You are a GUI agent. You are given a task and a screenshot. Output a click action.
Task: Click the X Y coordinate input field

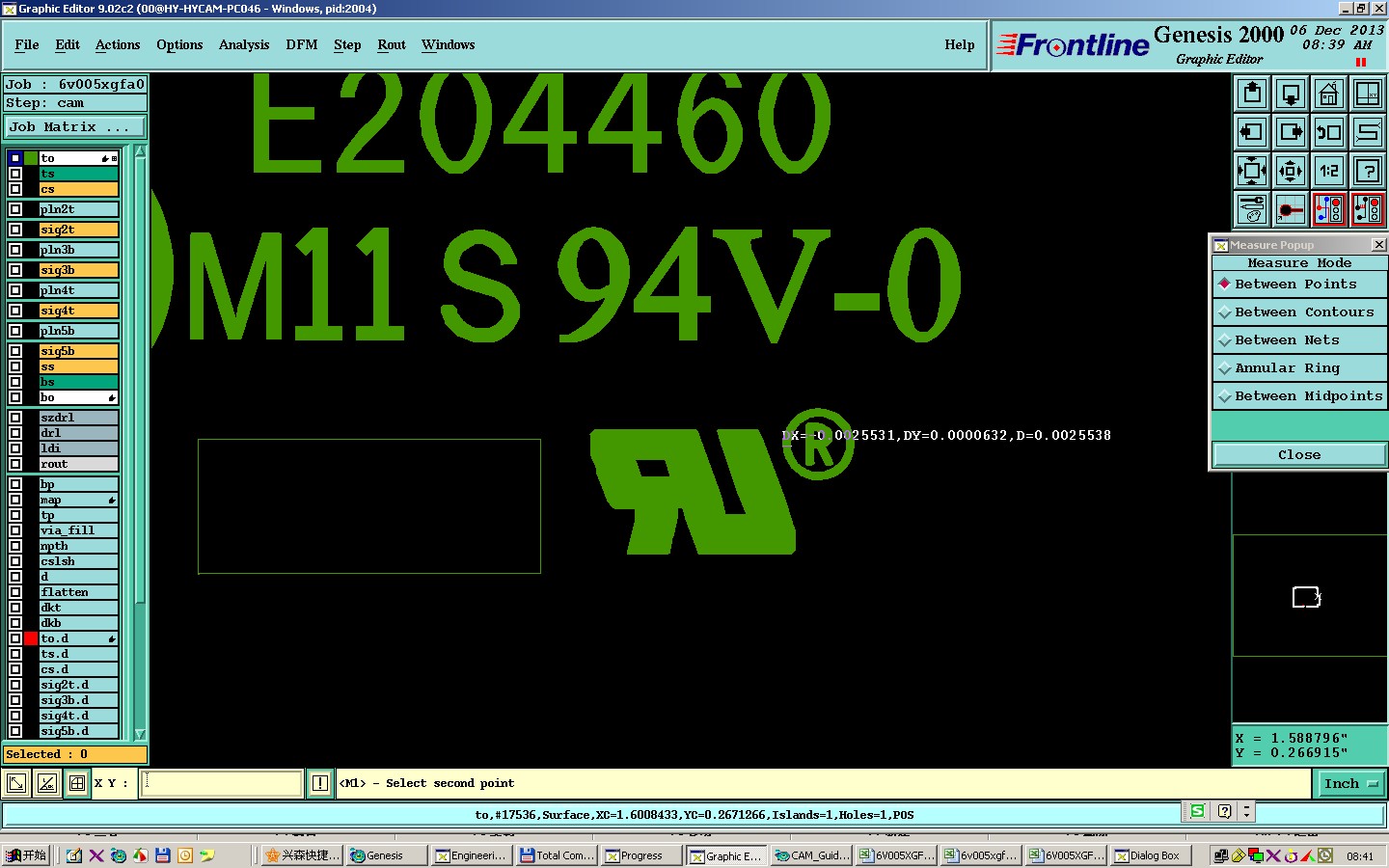222,783
